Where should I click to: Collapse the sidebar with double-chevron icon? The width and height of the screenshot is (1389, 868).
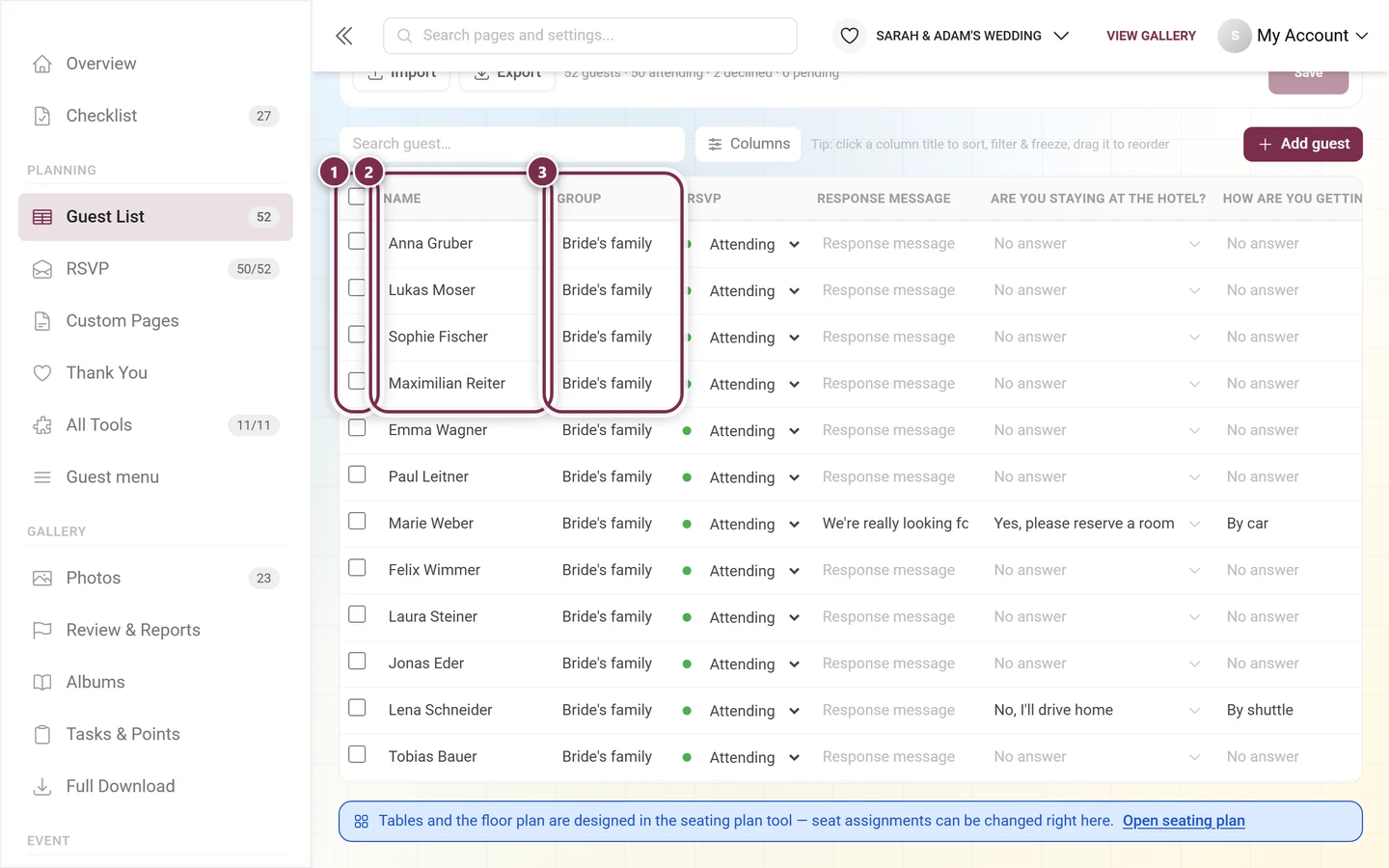click(x=344, y=36)
